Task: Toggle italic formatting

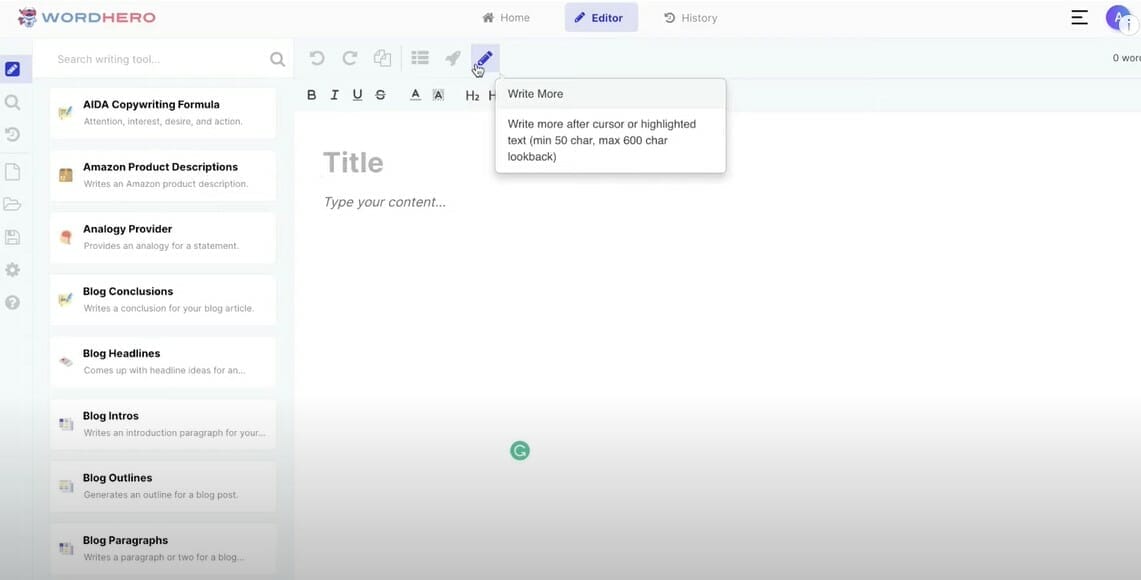Action: (x=334, y=95)
